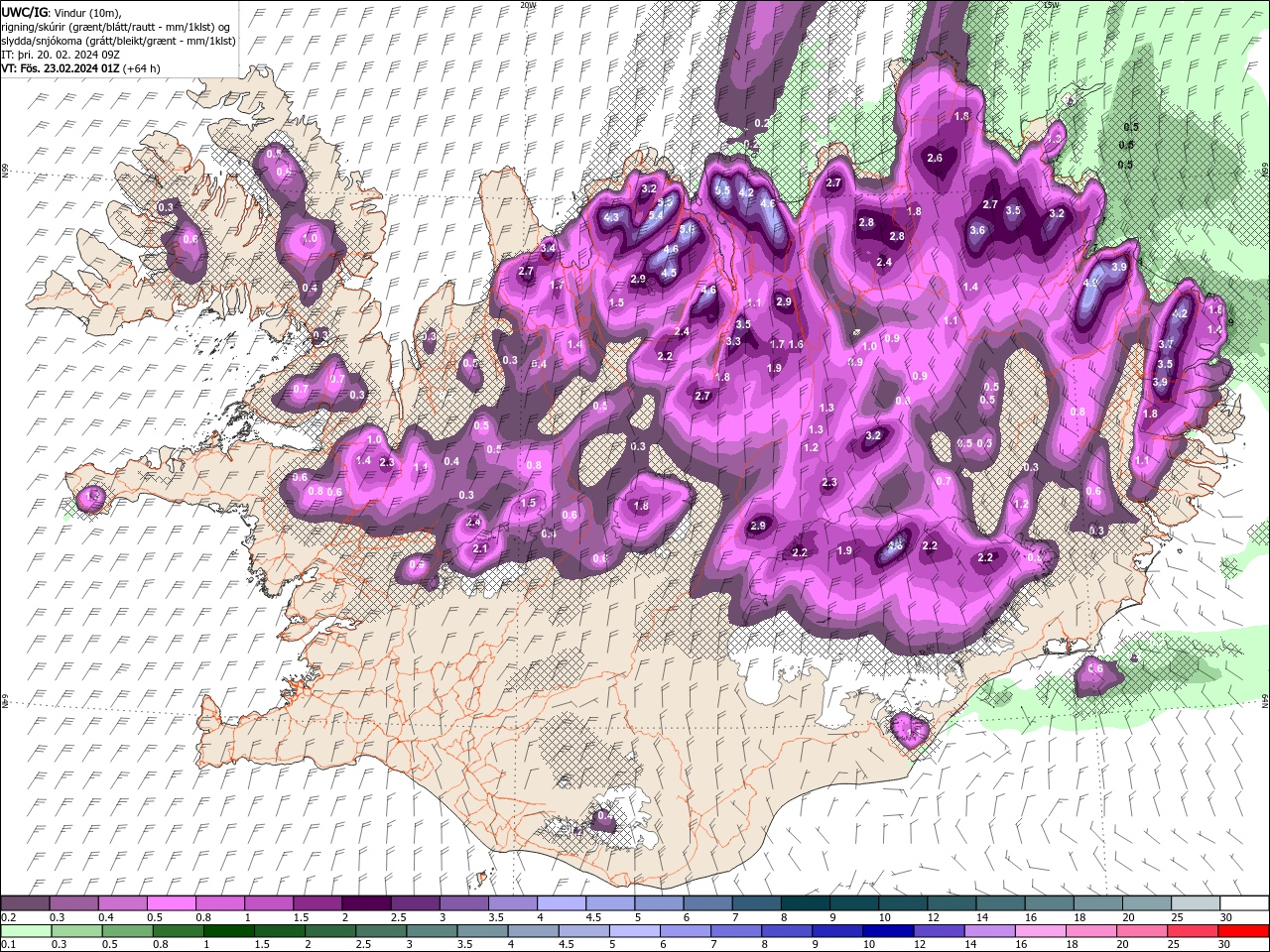Image resolution: width=1270 pixels, height=952 pixels.
Task: Click the dark blue rain swatch for 10–12
Action: coord(888,931)
